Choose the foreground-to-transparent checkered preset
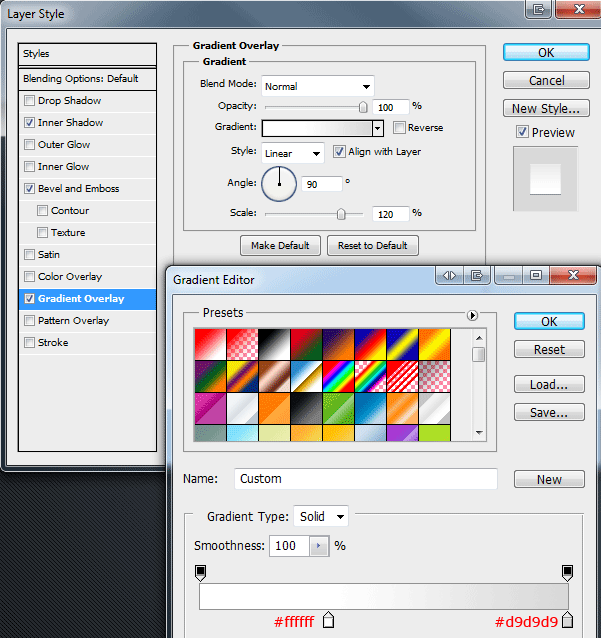 pos(242,345)
